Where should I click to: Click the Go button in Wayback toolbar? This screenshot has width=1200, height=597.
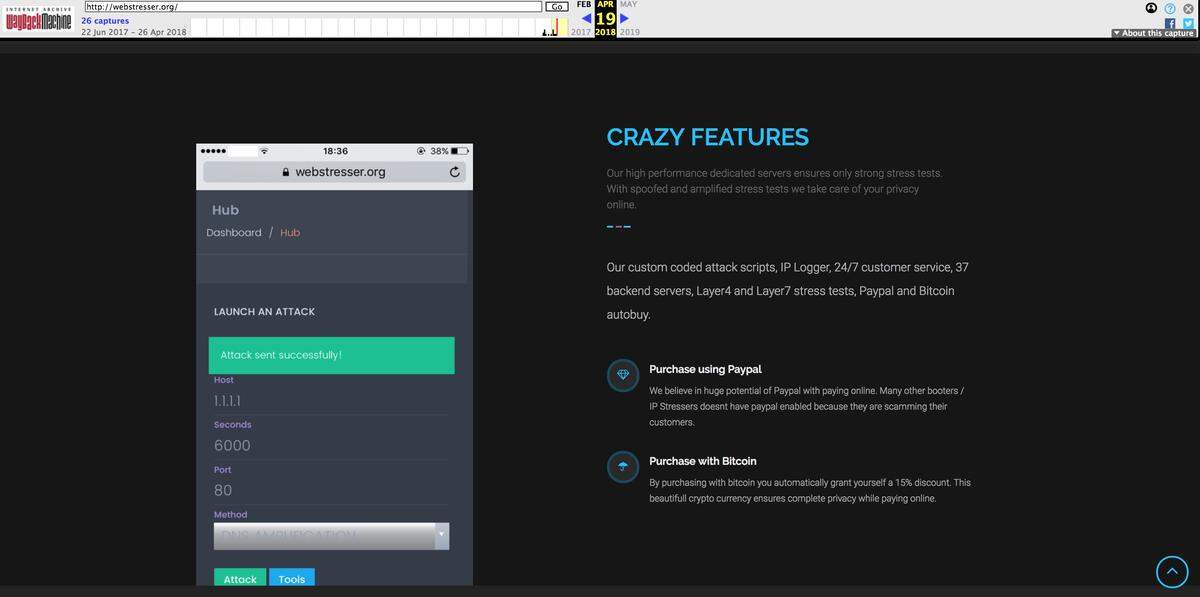556,6
